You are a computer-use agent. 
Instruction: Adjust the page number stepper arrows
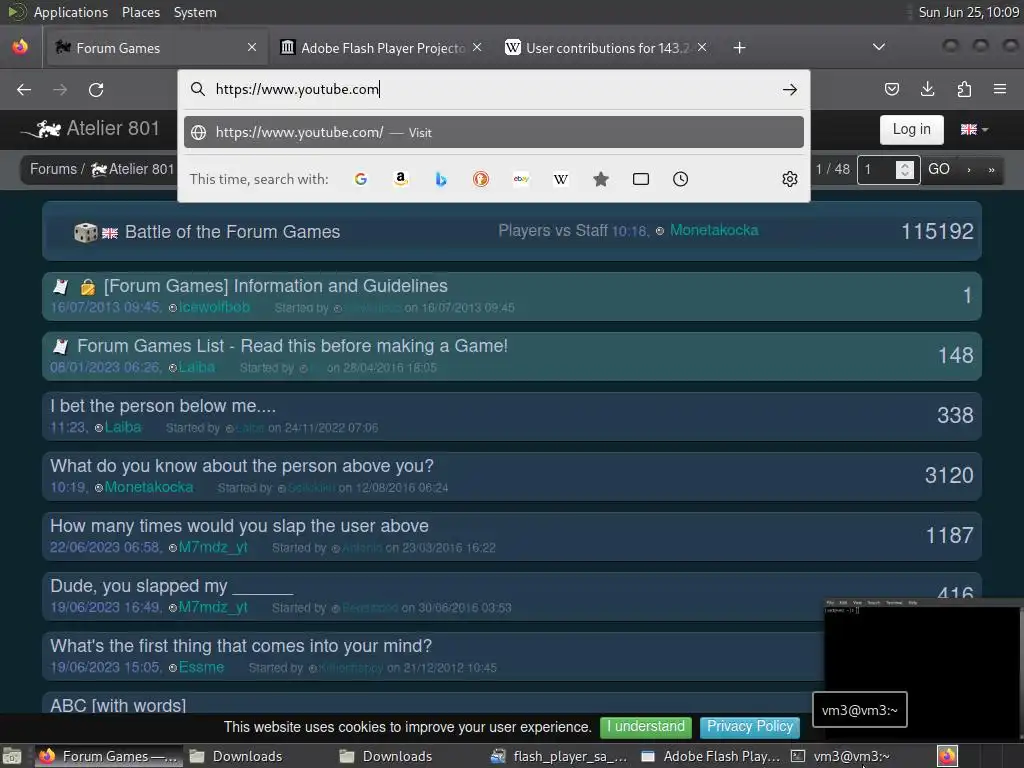click(904, 170)
